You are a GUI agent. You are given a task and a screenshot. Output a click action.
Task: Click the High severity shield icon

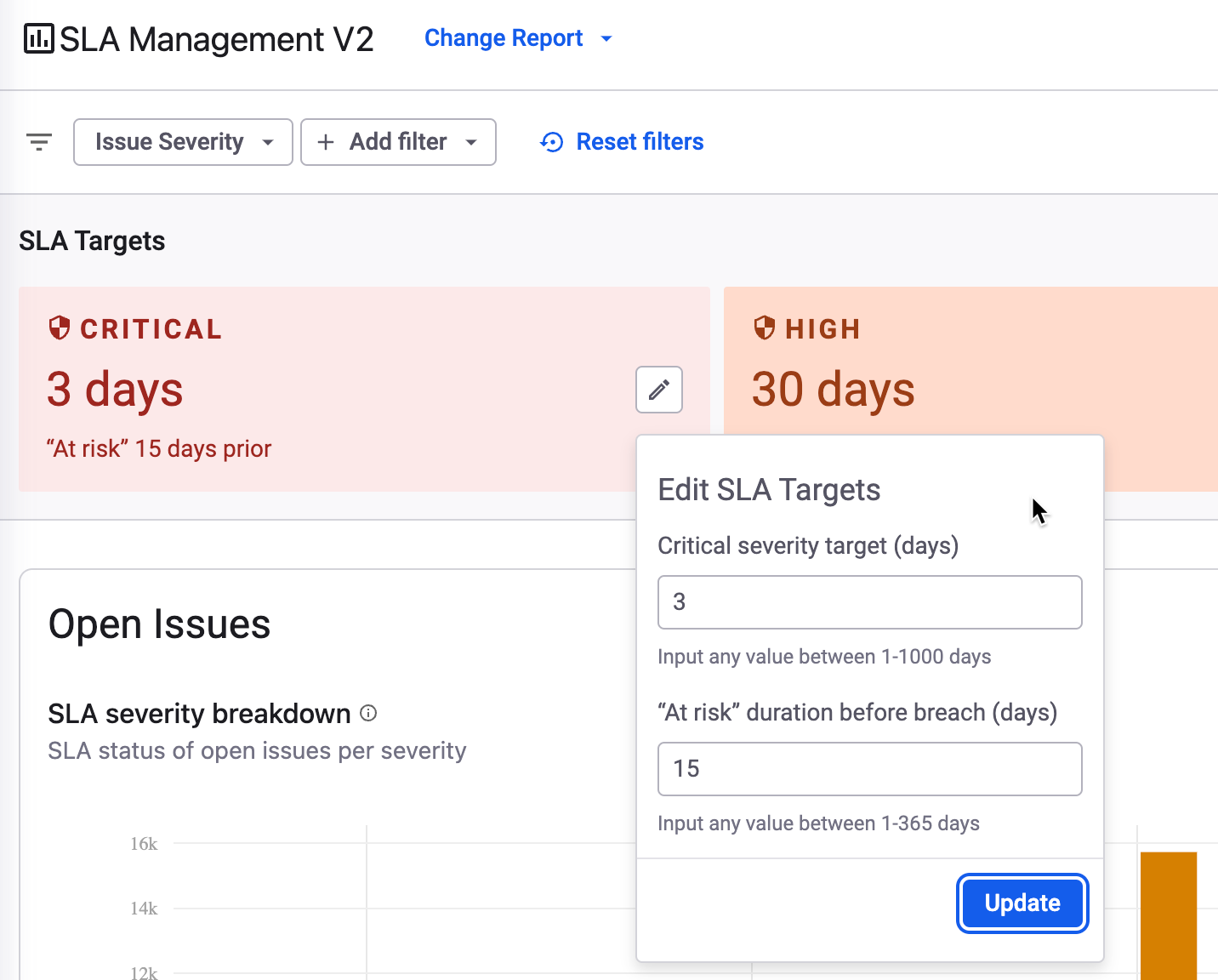click(765, 328)
